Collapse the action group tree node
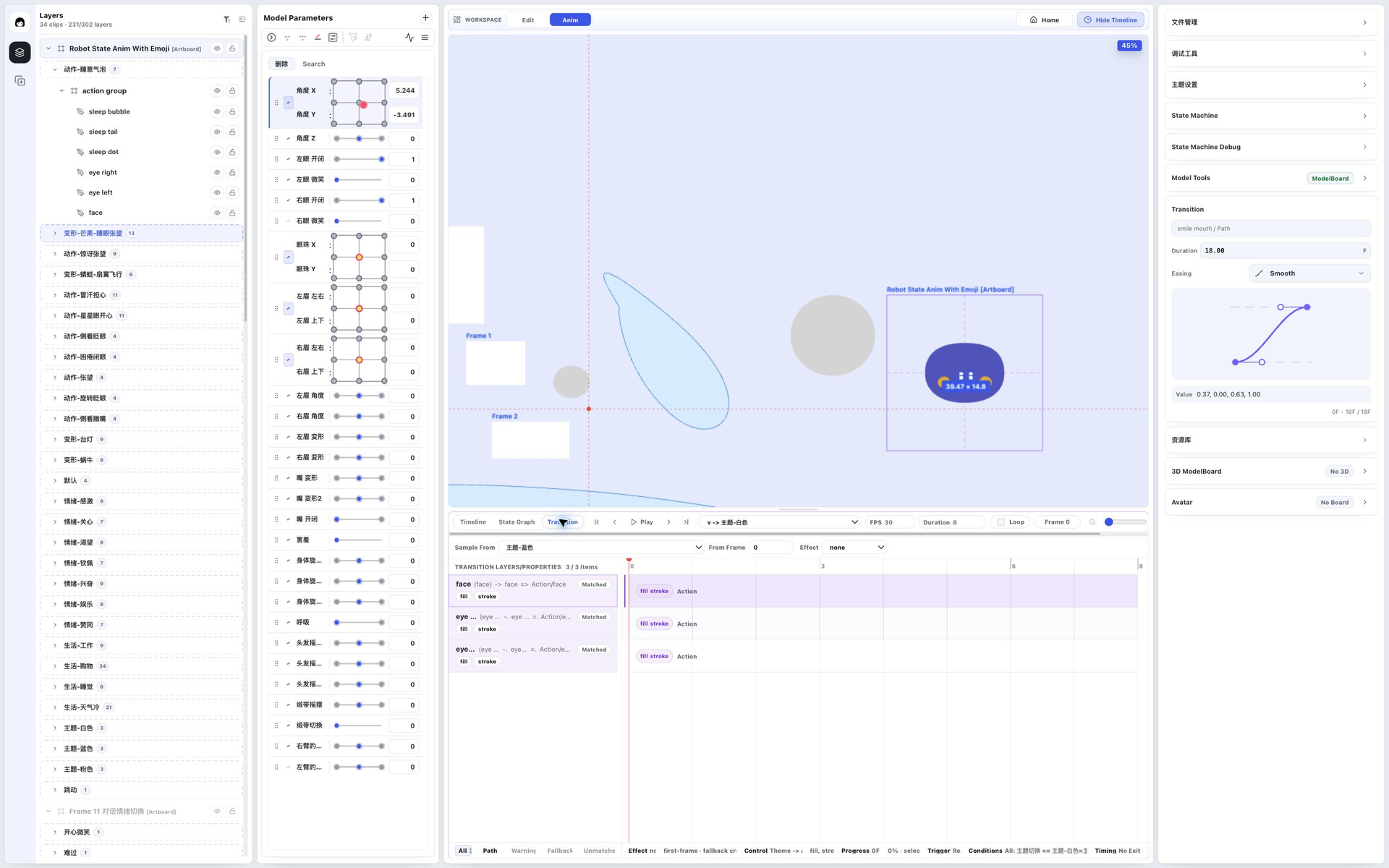Viewport: 1389px width, 868px height. pyautogui.click(x=61, y=91)
